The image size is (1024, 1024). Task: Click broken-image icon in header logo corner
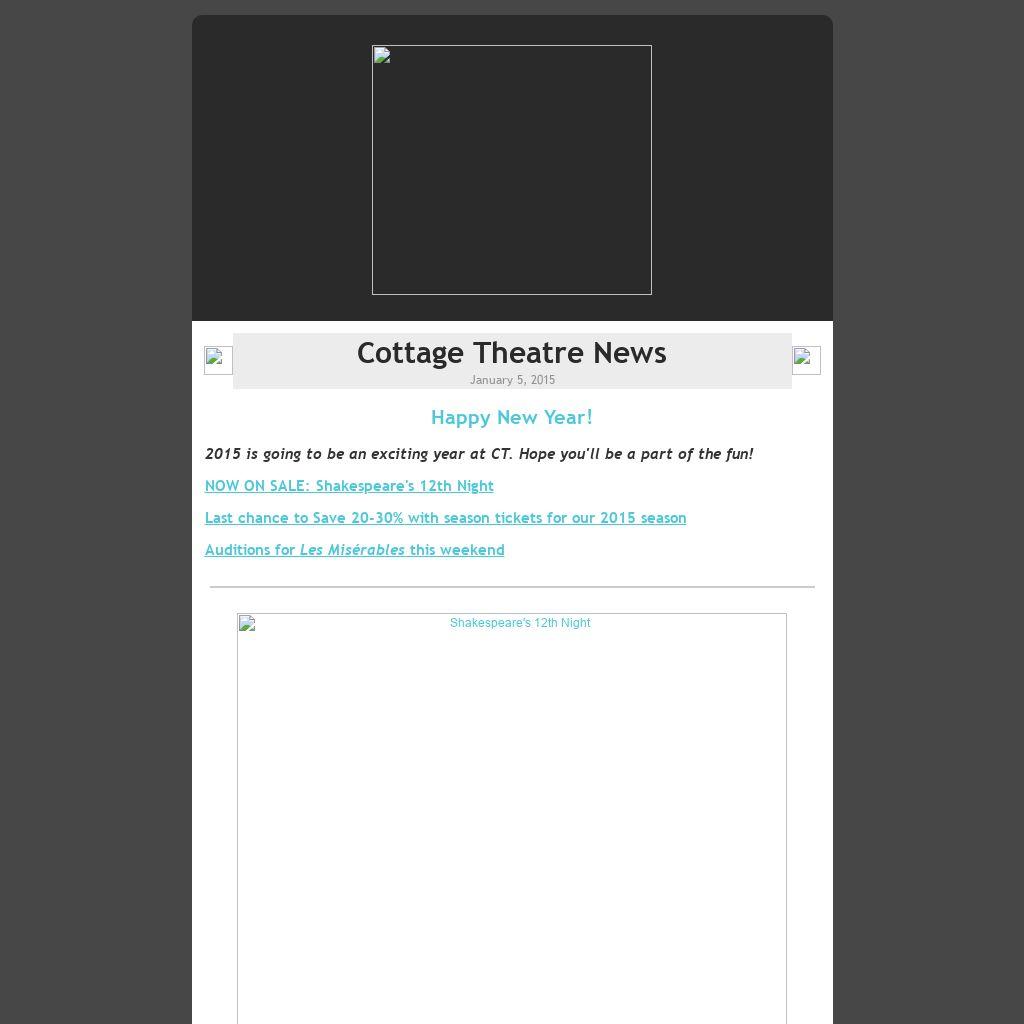[382, 56]
